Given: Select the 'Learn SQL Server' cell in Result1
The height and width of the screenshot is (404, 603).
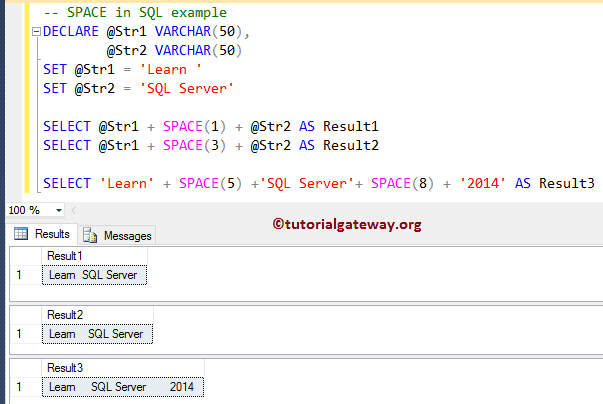Looking at the screenshot, I should tap(94, 275).
